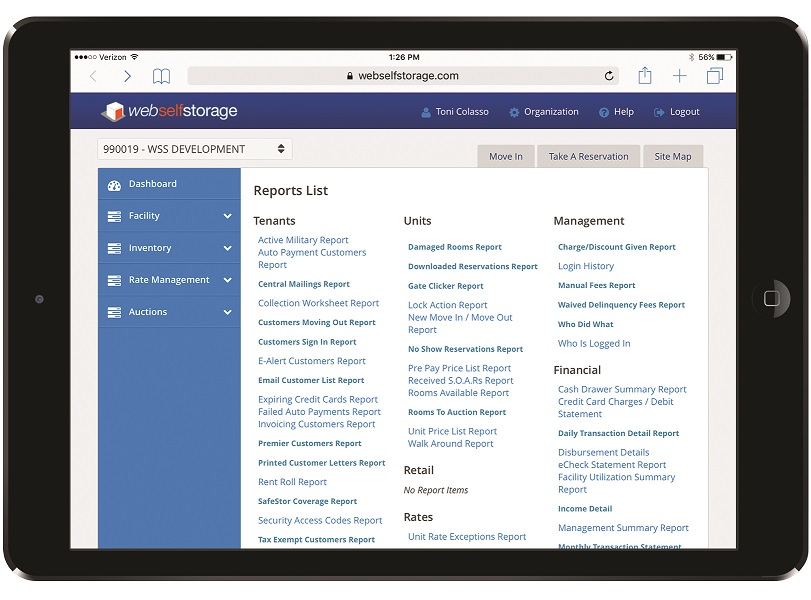Click the Rate Management sidebar icon

pyautogui.click(x=113, y=280)
